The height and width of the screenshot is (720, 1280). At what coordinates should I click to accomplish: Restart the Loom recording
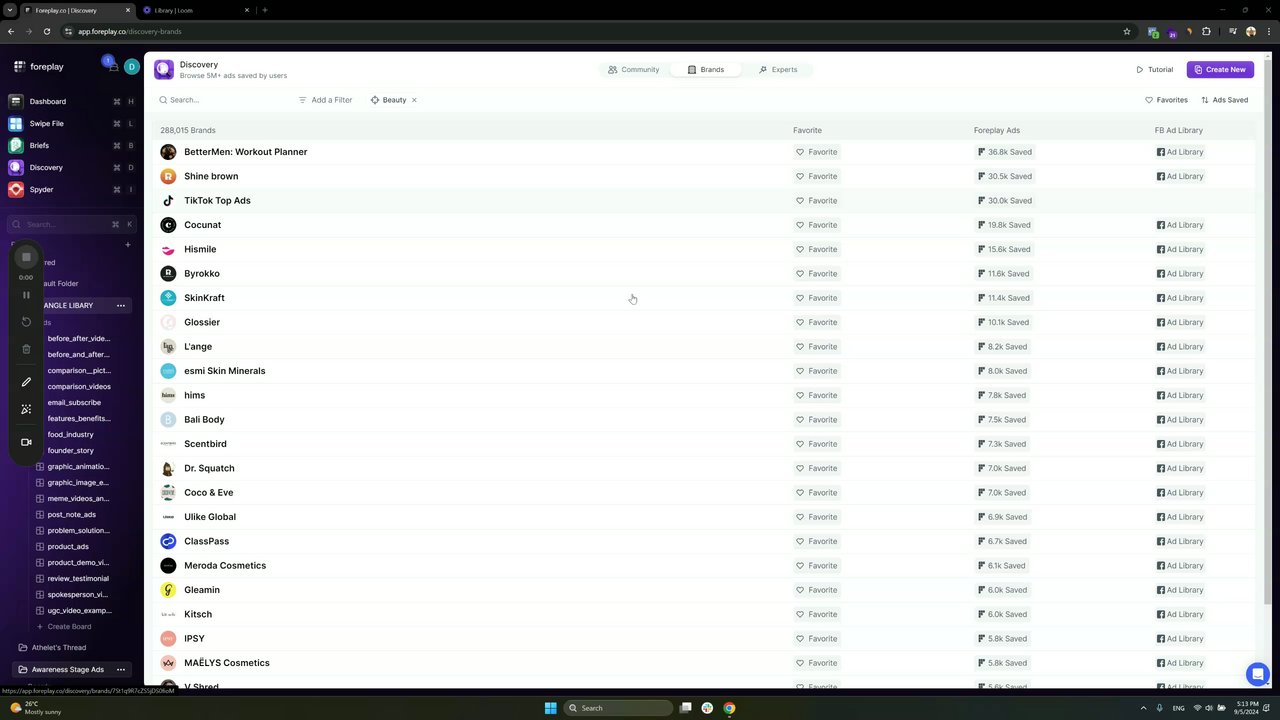26,322
